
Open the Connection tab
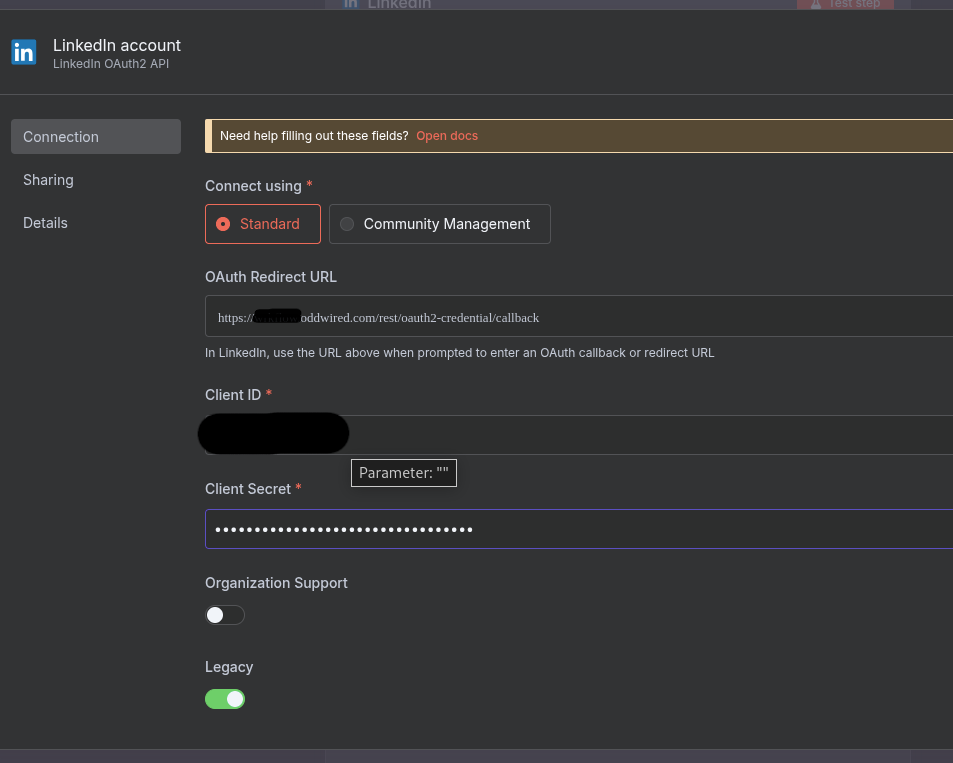(x=96, y=137)
